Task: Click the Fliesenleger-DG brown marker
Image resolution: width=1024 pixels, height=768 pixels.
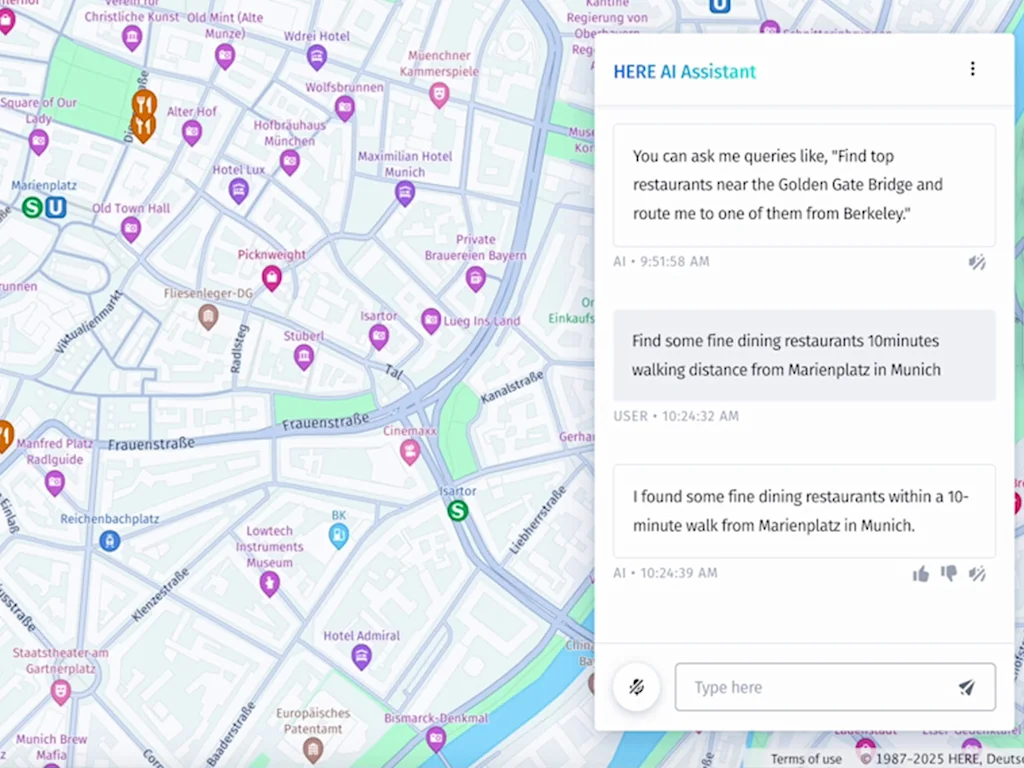Action: point(208,317)
